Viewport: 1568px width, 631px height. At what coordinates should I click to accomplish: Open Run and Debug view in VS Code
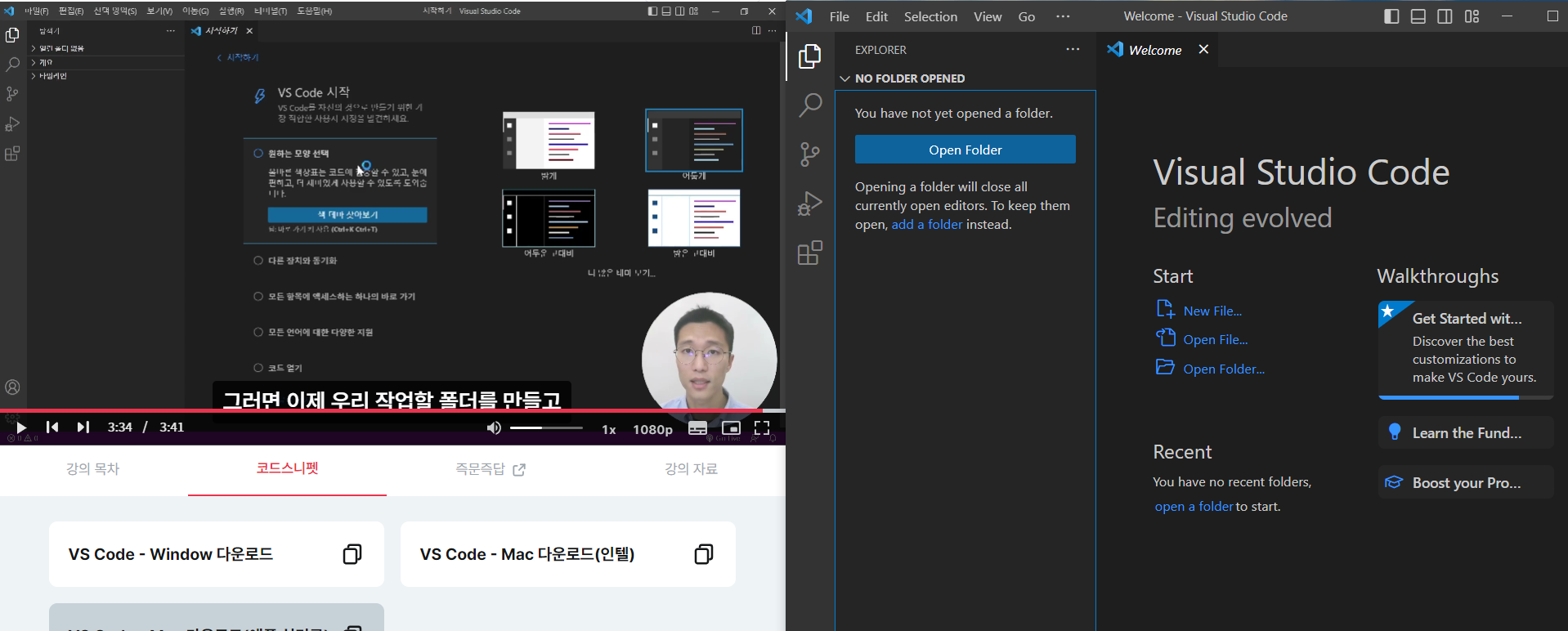(809, 204)
